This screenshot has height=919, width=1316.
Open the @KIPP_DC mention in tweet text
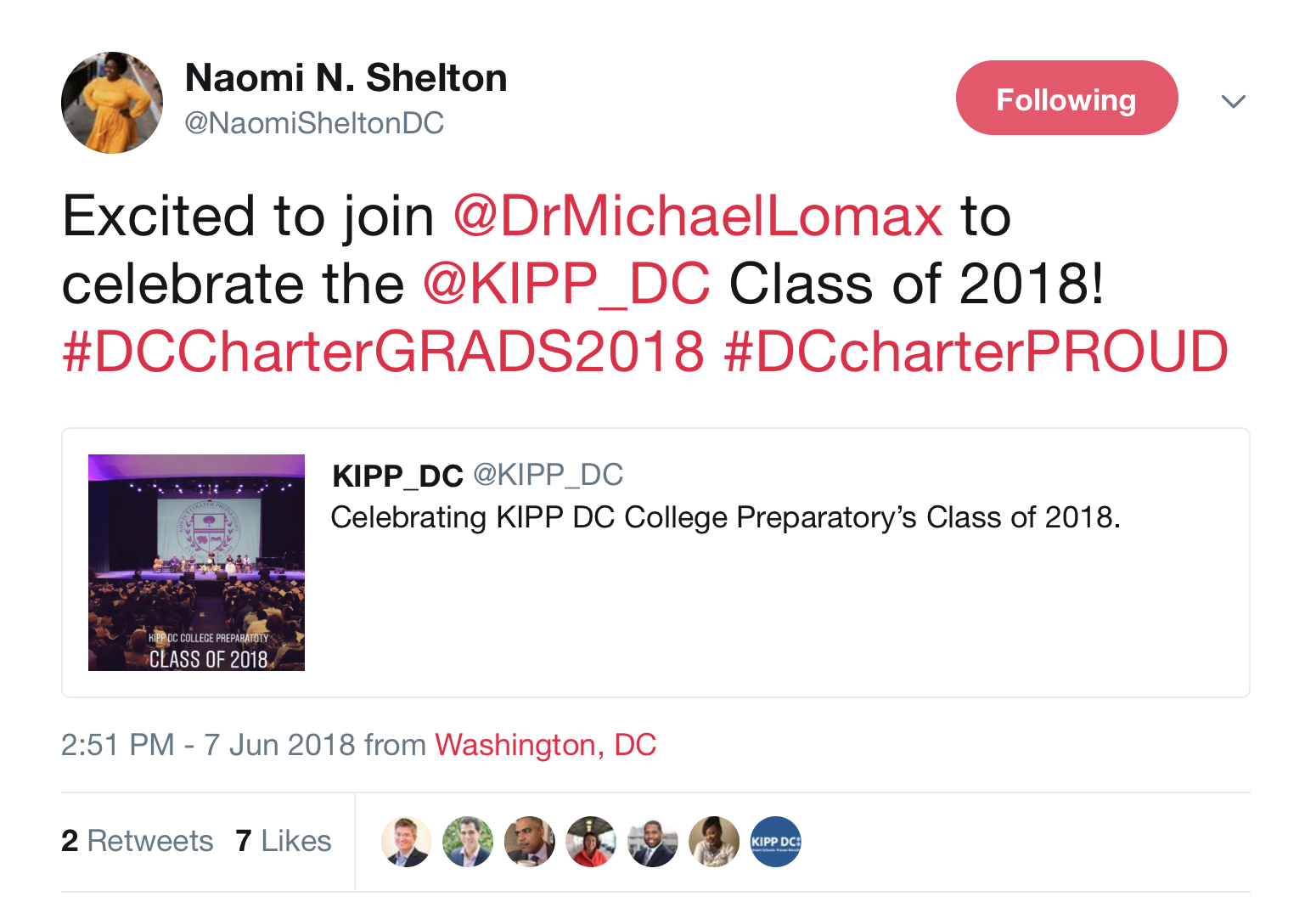point(566,284)
